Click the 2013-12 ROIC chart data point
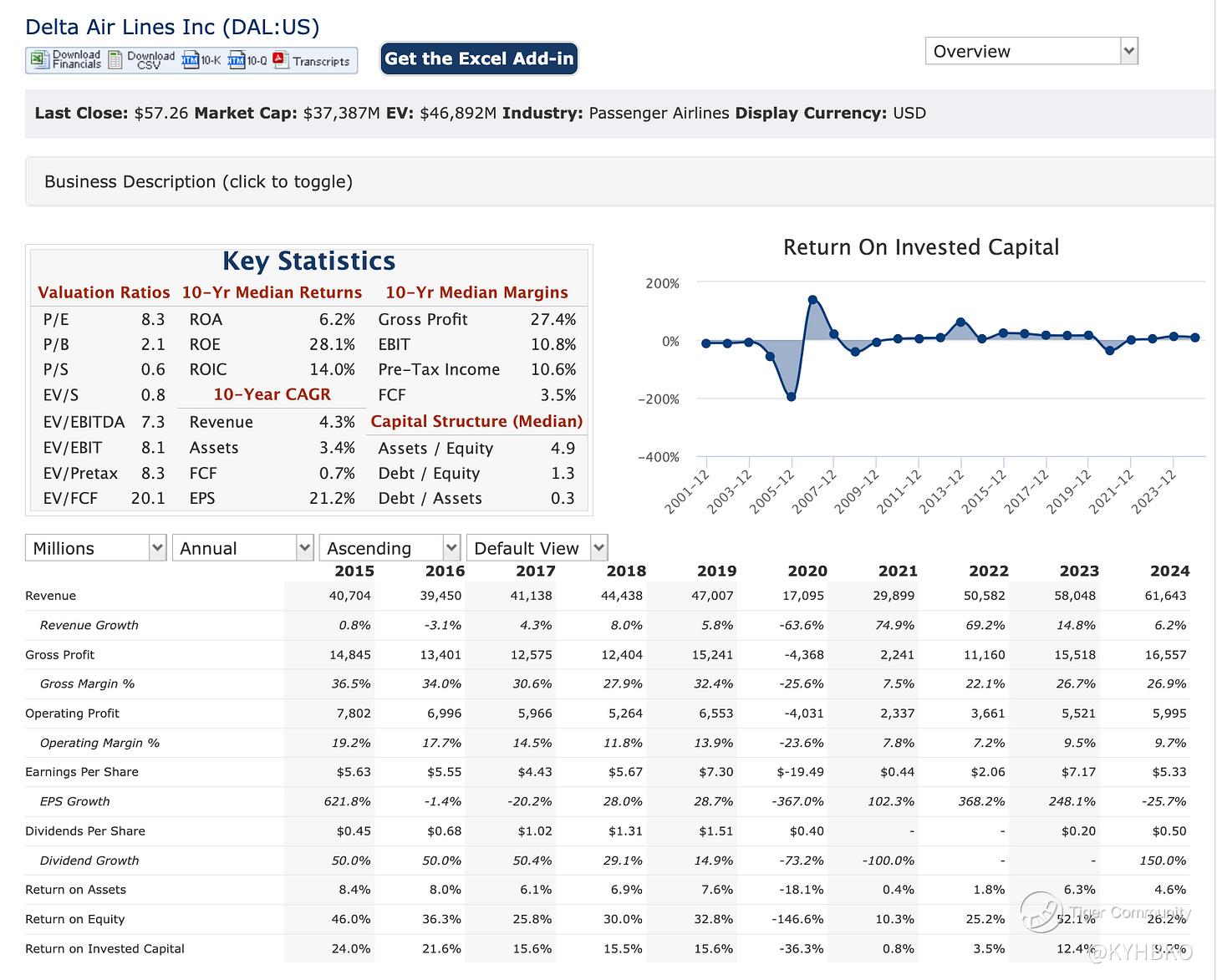 pos(961,322)
